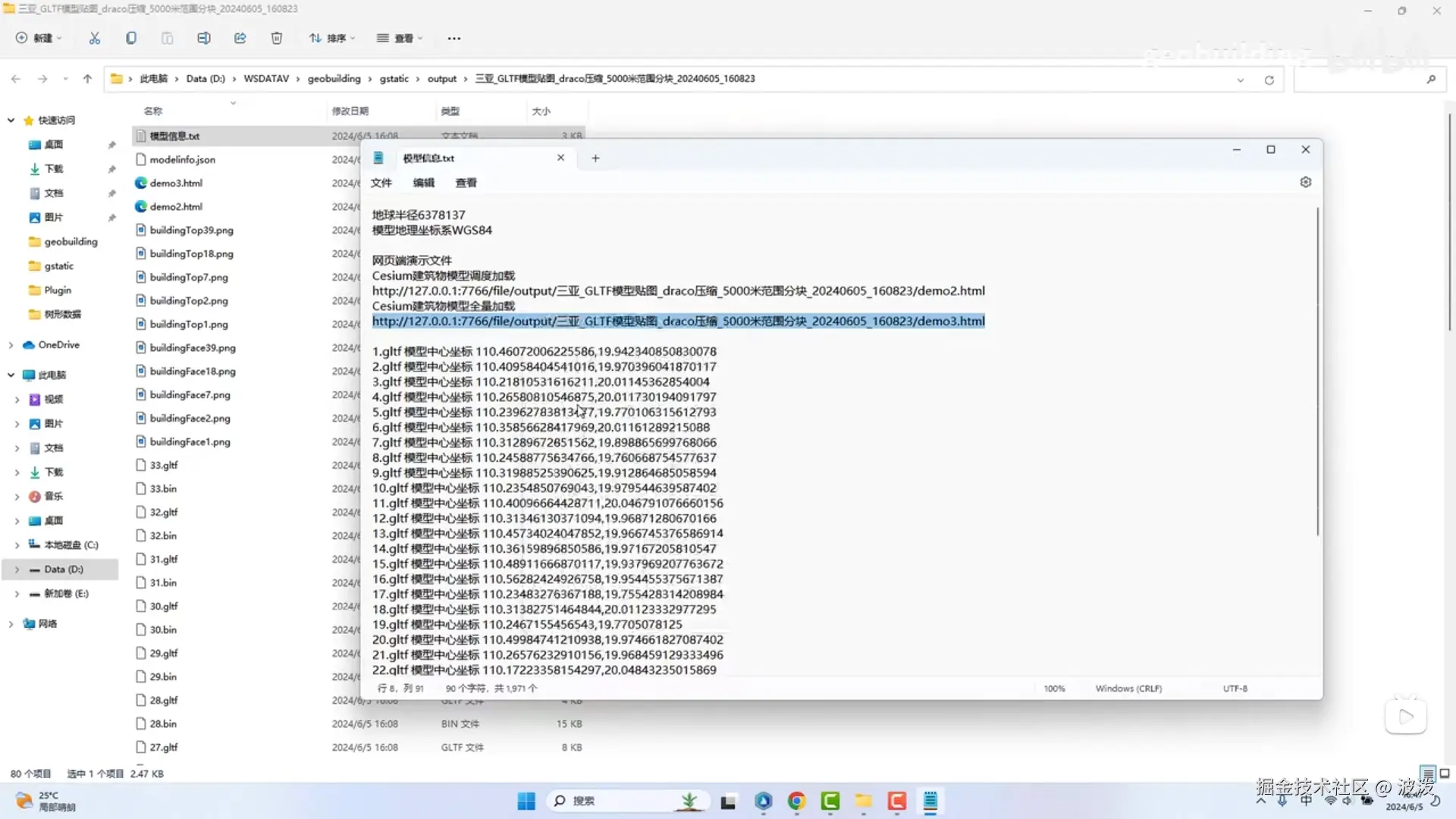Screen dimensions: 1456x819
Task: Open the Notepad Edit menu
Action: tap(423, 183)
